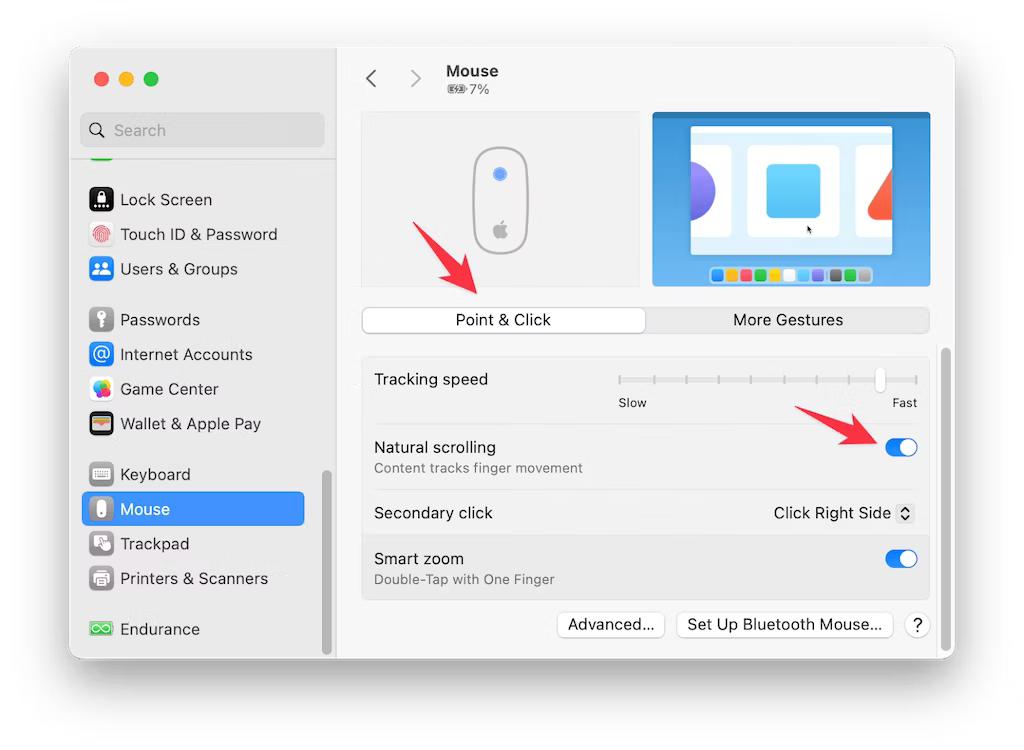Open Game Center colorful icon
Screen dimensions: 1024x750
(101, 389)
